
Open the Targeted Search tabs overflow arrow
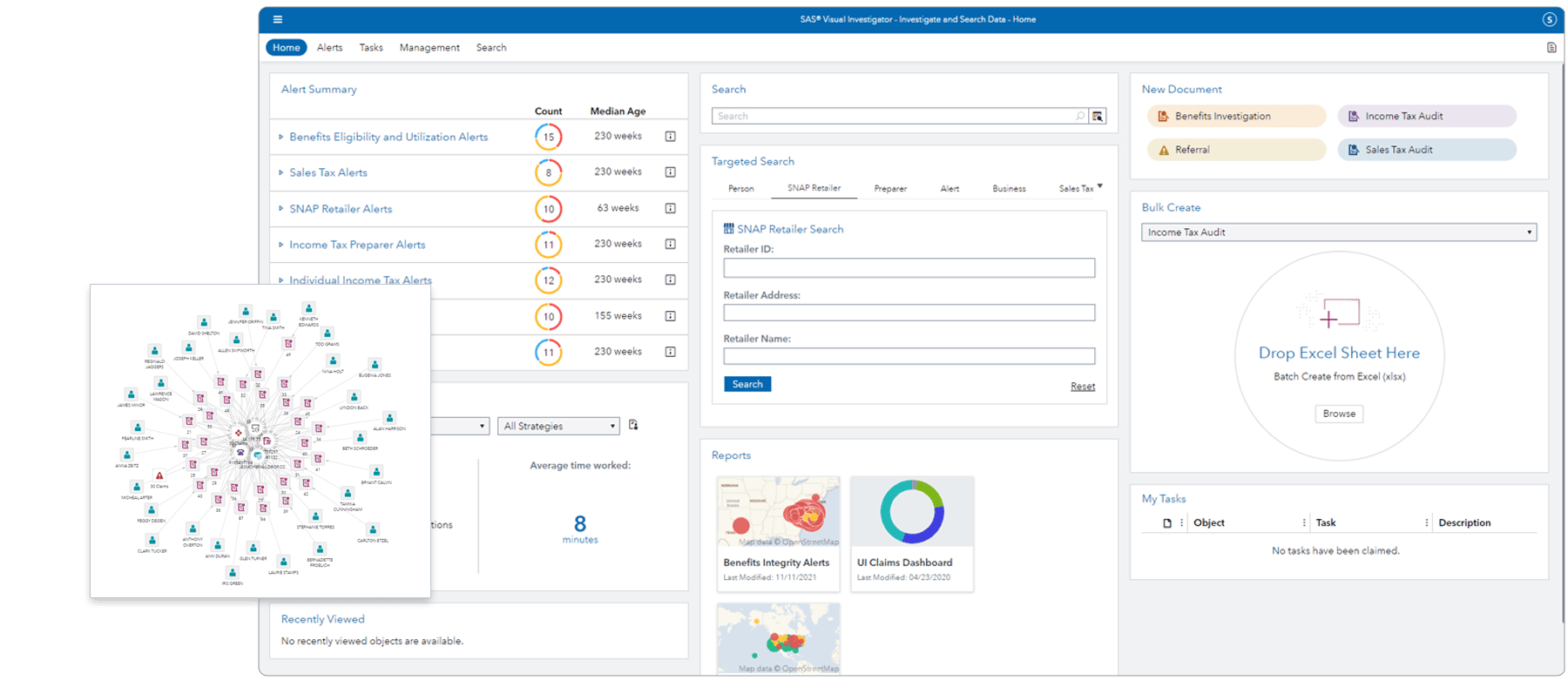pyautogui.click(x=1100, y=186)
